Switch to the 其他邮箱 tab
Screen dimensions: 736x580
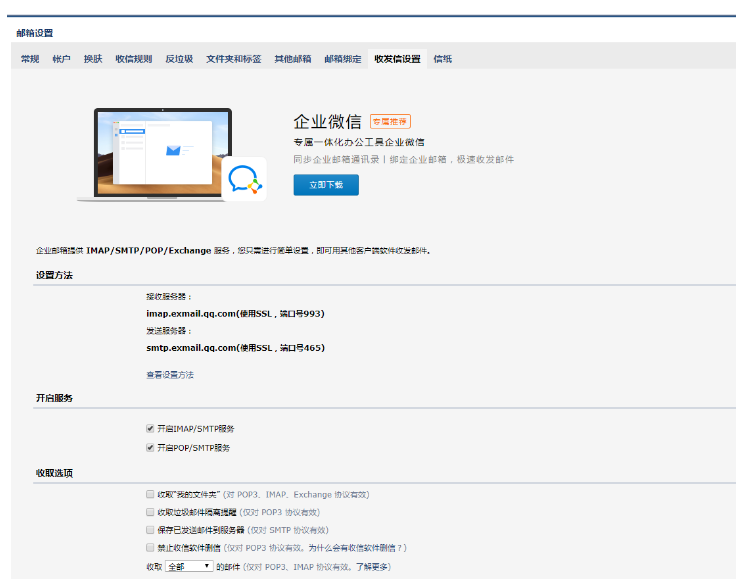(292, 59)
